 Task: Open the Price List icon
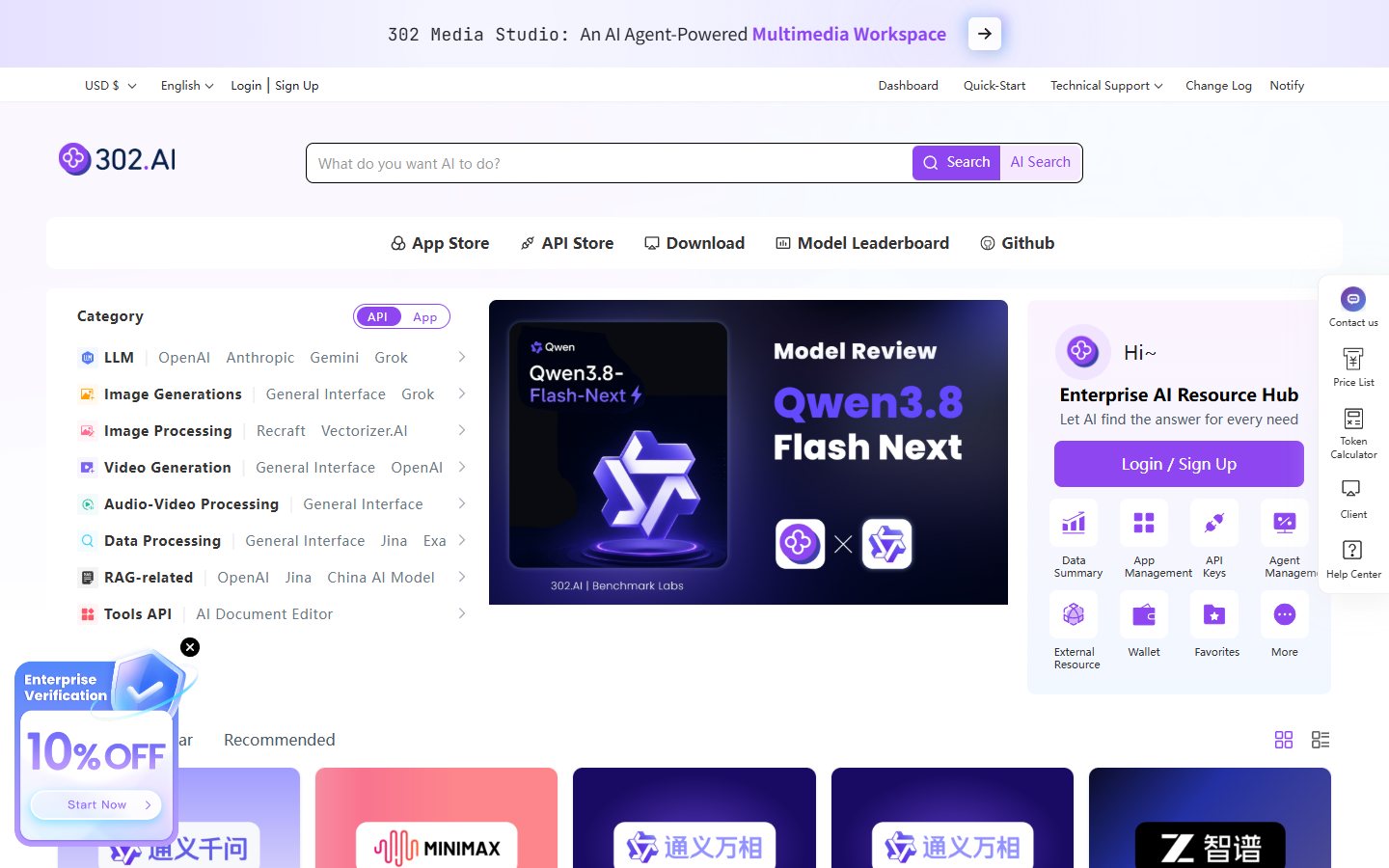(1353, 359)
